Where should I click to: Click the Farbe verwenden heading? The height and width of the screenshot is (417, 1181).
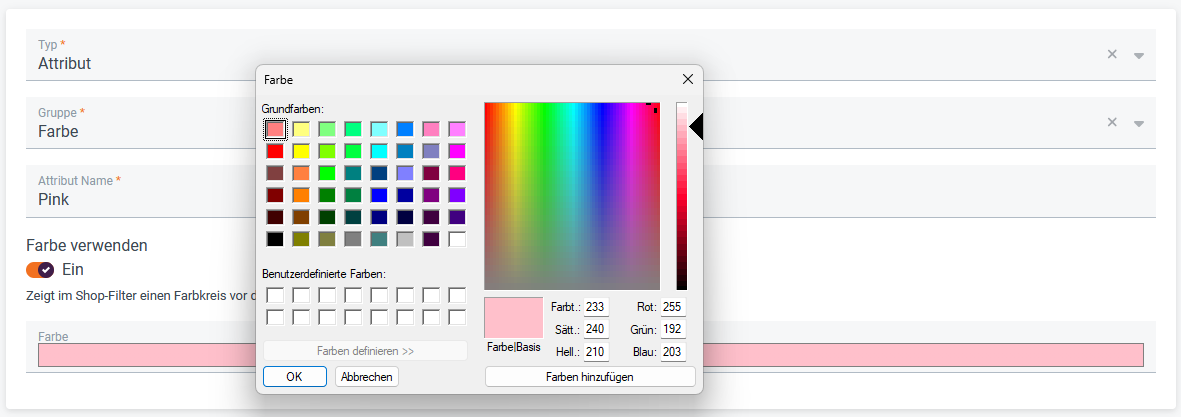point(87,245)
